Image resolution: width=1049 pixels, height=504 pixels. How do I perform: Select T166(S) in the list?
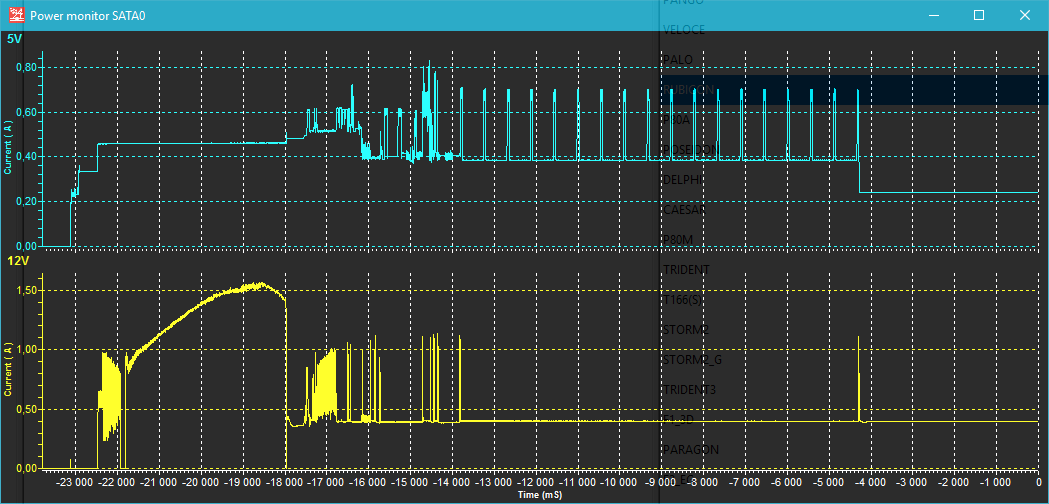point(686,299)
